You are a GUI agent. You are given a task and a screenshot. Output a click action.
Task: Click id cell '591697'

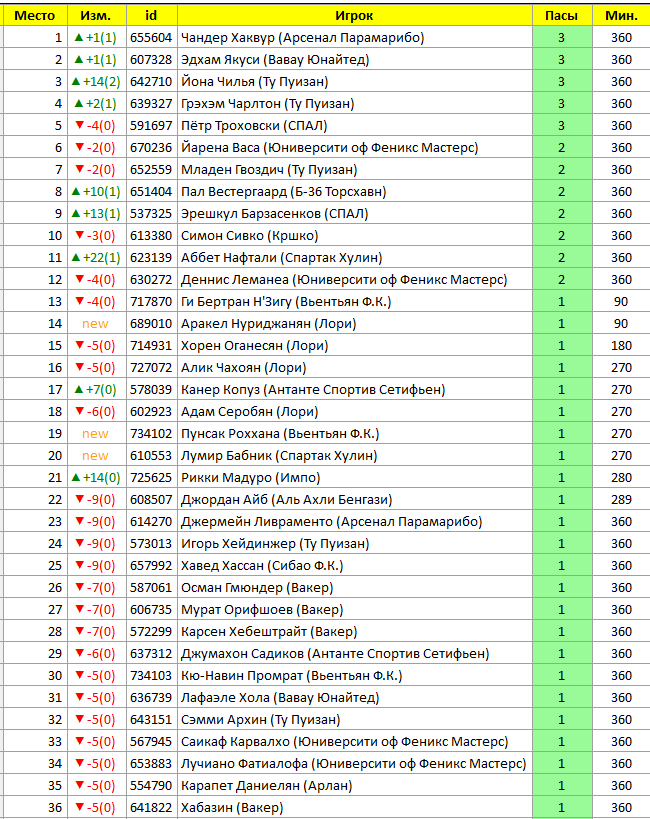[x=151, y=125]
